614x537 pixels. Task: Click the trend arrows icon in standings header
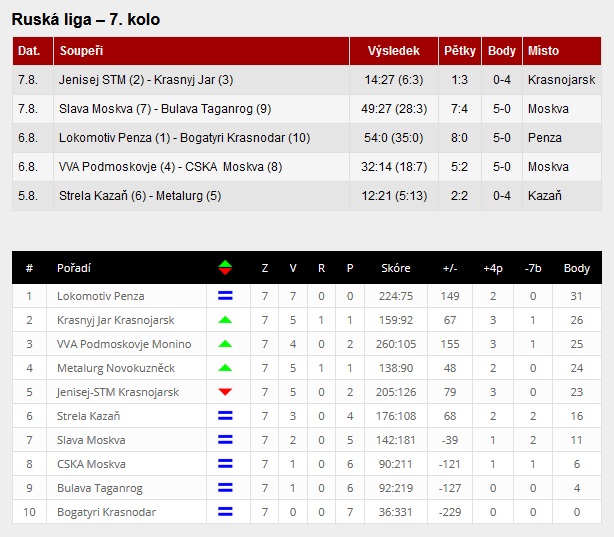click(225, 268)
